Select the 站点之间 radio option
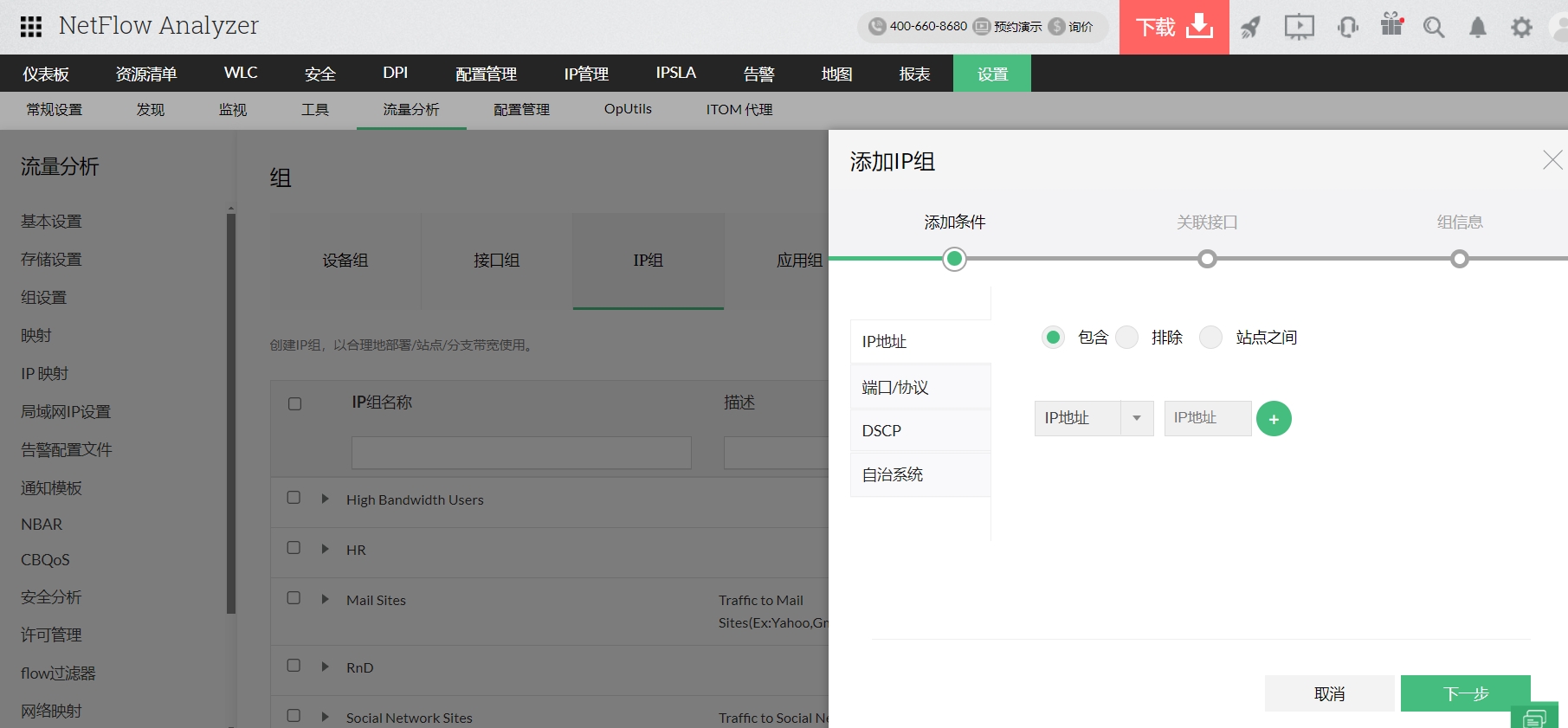The image size is (1568, 728). click(1211, 337)
